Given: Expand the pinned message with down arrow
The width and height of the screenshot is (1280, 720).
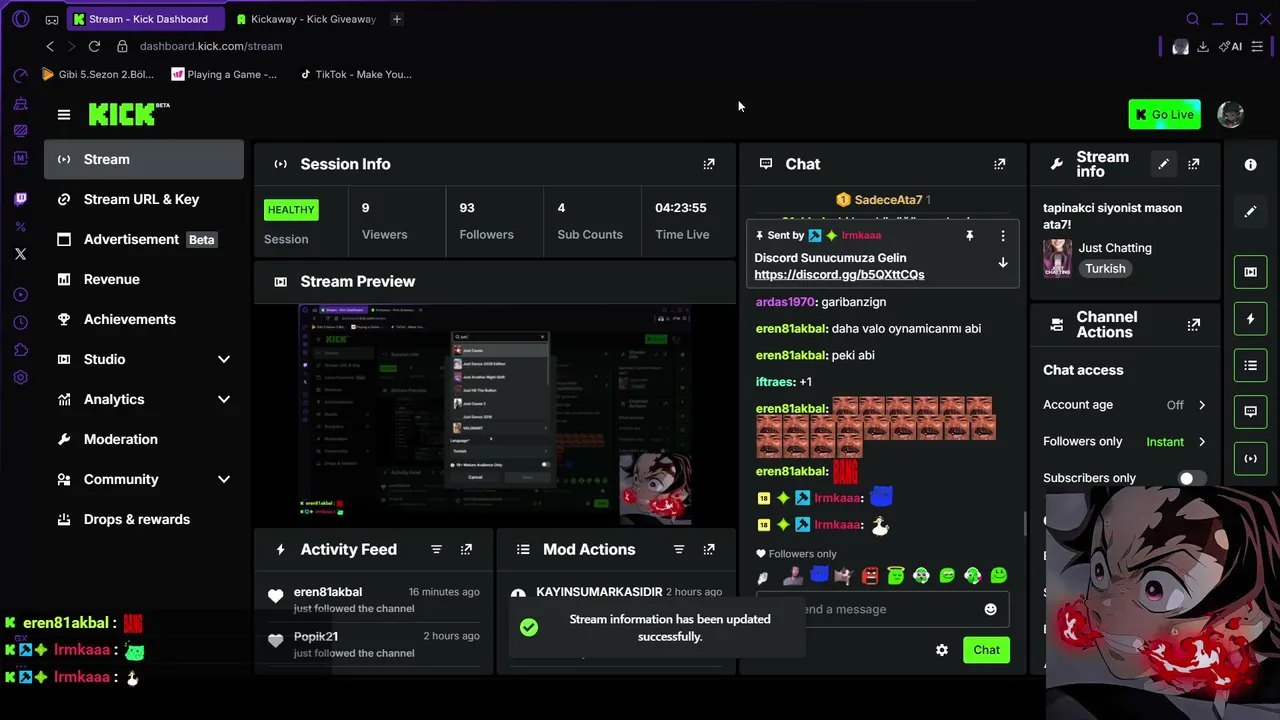Looking at the screenshot, I should click(x=1003, y=263).
